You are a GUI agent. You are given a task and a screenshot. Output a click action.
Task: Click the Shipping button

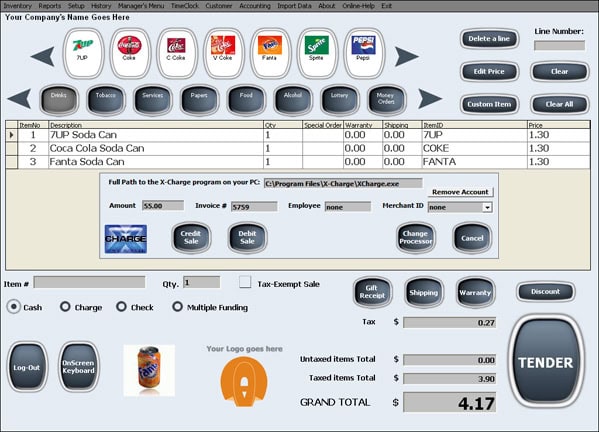click(424, 292)
